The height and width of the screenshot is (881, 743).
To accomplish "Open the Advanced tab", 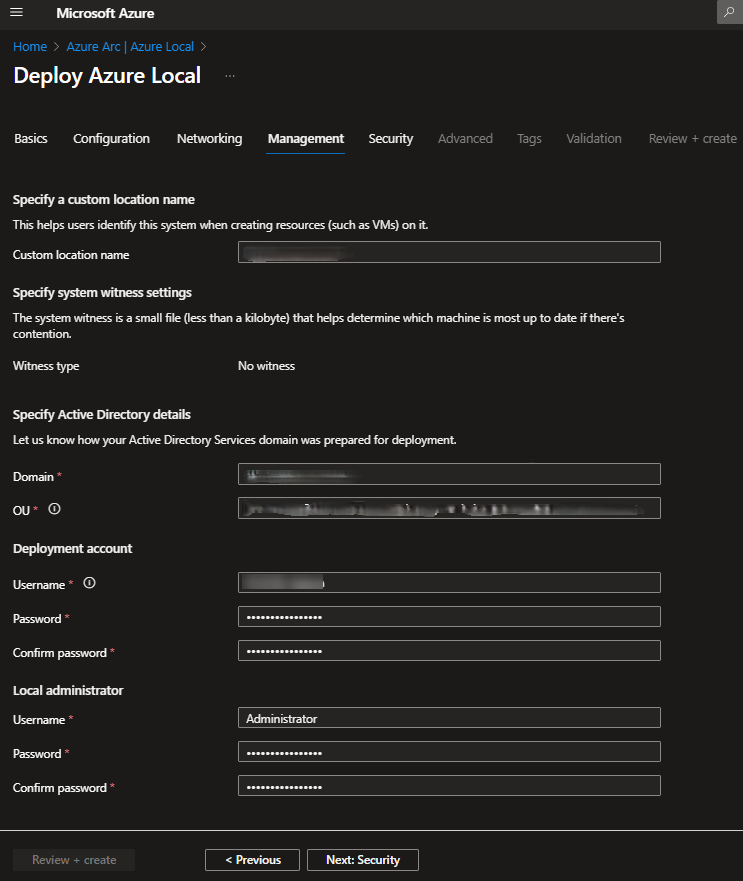I will coord(465,139).
